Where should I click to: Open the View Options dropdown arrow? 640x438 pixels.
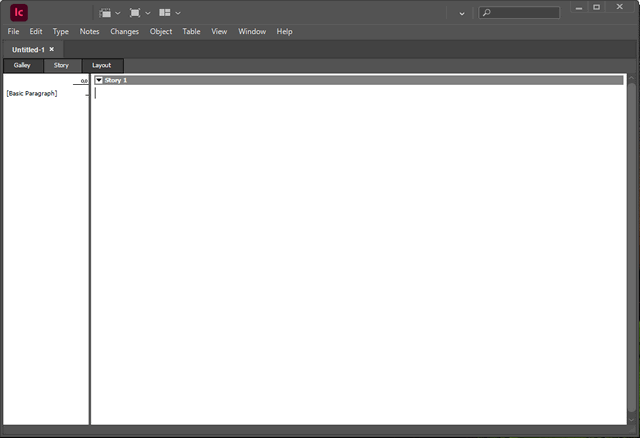pyautogui.click(x=118, y=13)
